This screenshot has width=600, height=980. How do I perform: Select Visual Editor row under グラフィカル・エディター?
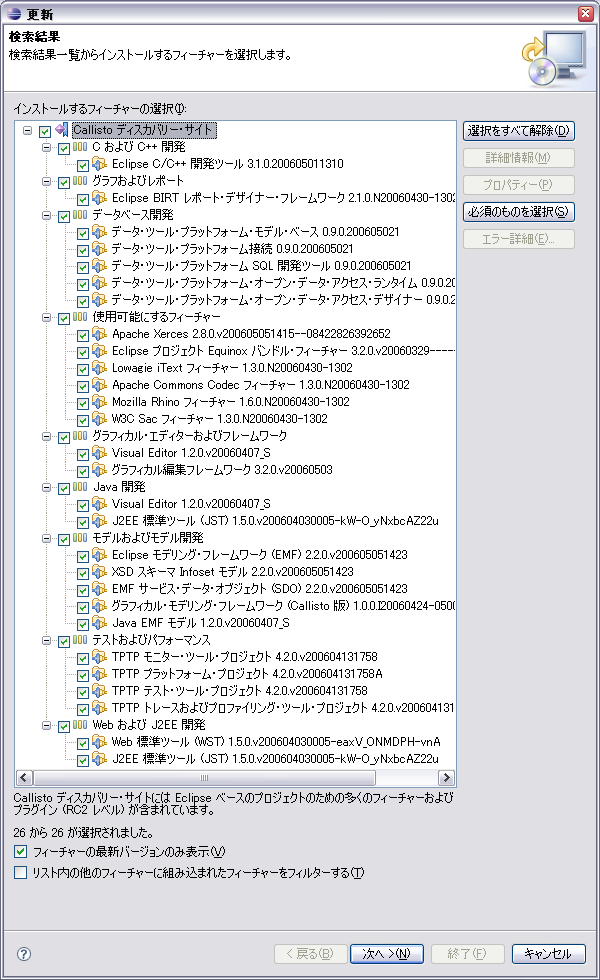pyautogui.click(x=191, y=452)
